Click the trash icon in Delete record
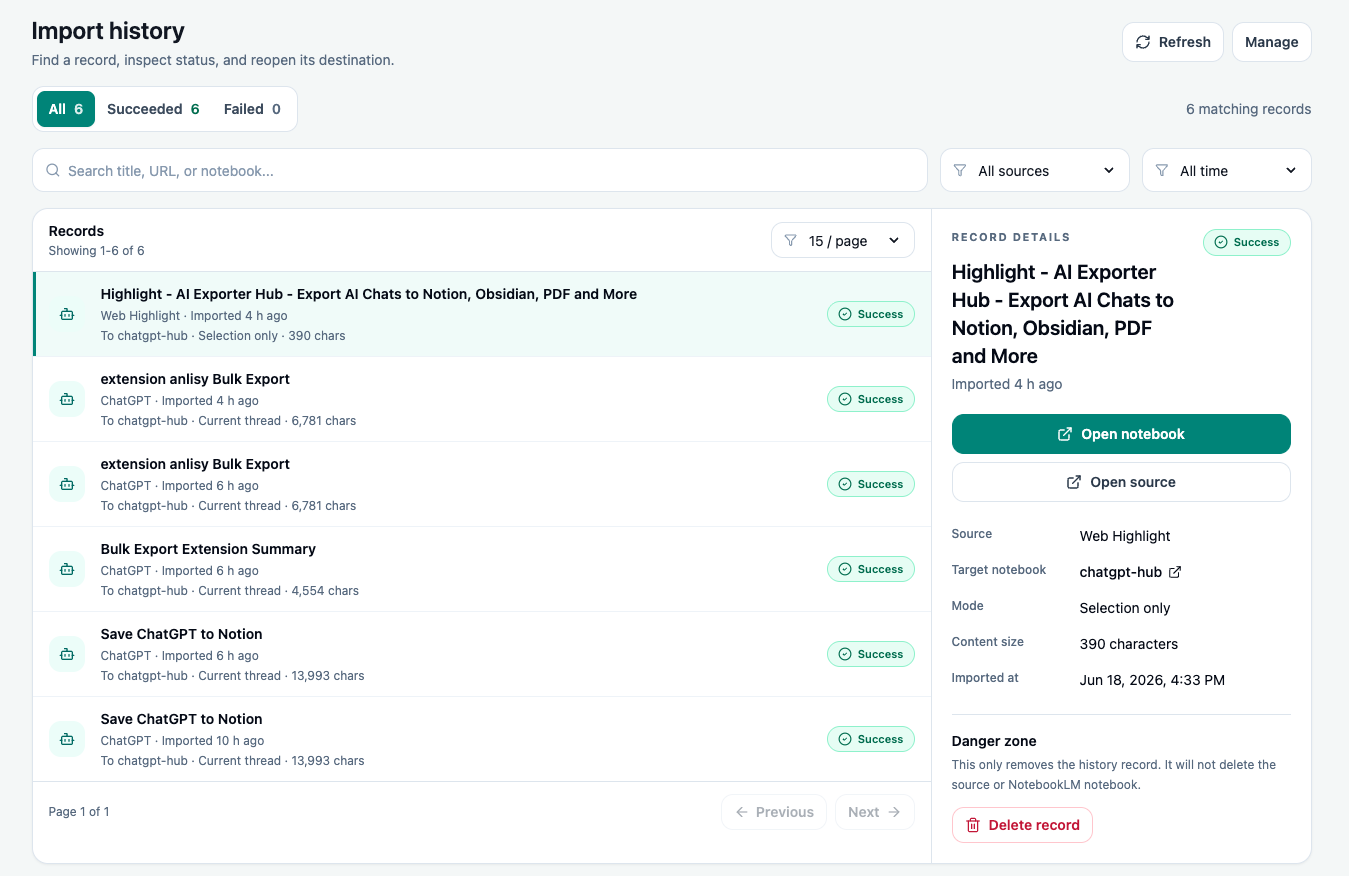The width and height of the screenshot is (1349, 876). [x=973, y=825]
